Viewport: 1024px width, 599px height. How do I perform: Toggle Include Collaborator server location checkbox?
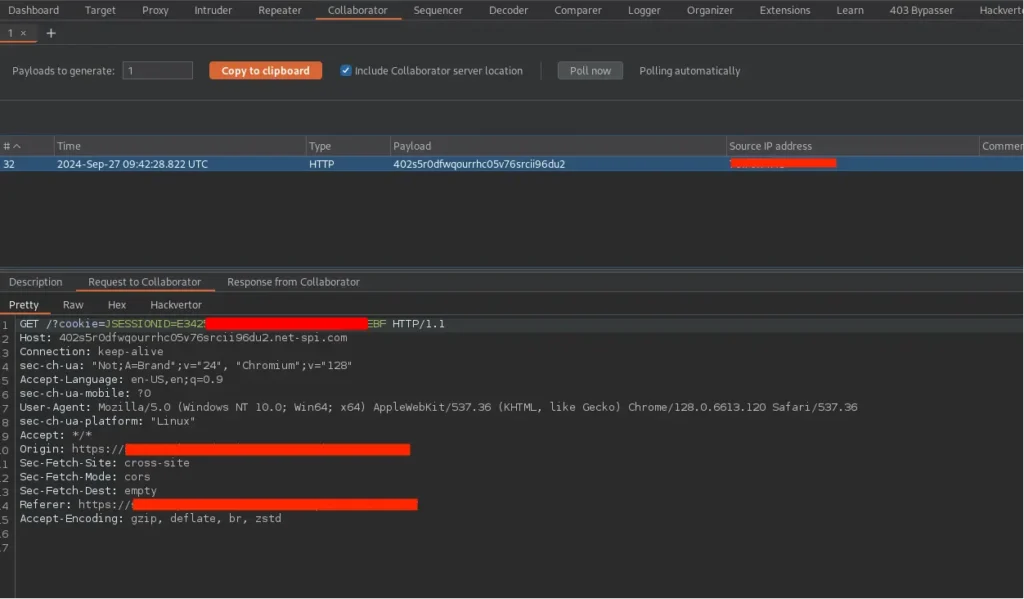(345, 71)
